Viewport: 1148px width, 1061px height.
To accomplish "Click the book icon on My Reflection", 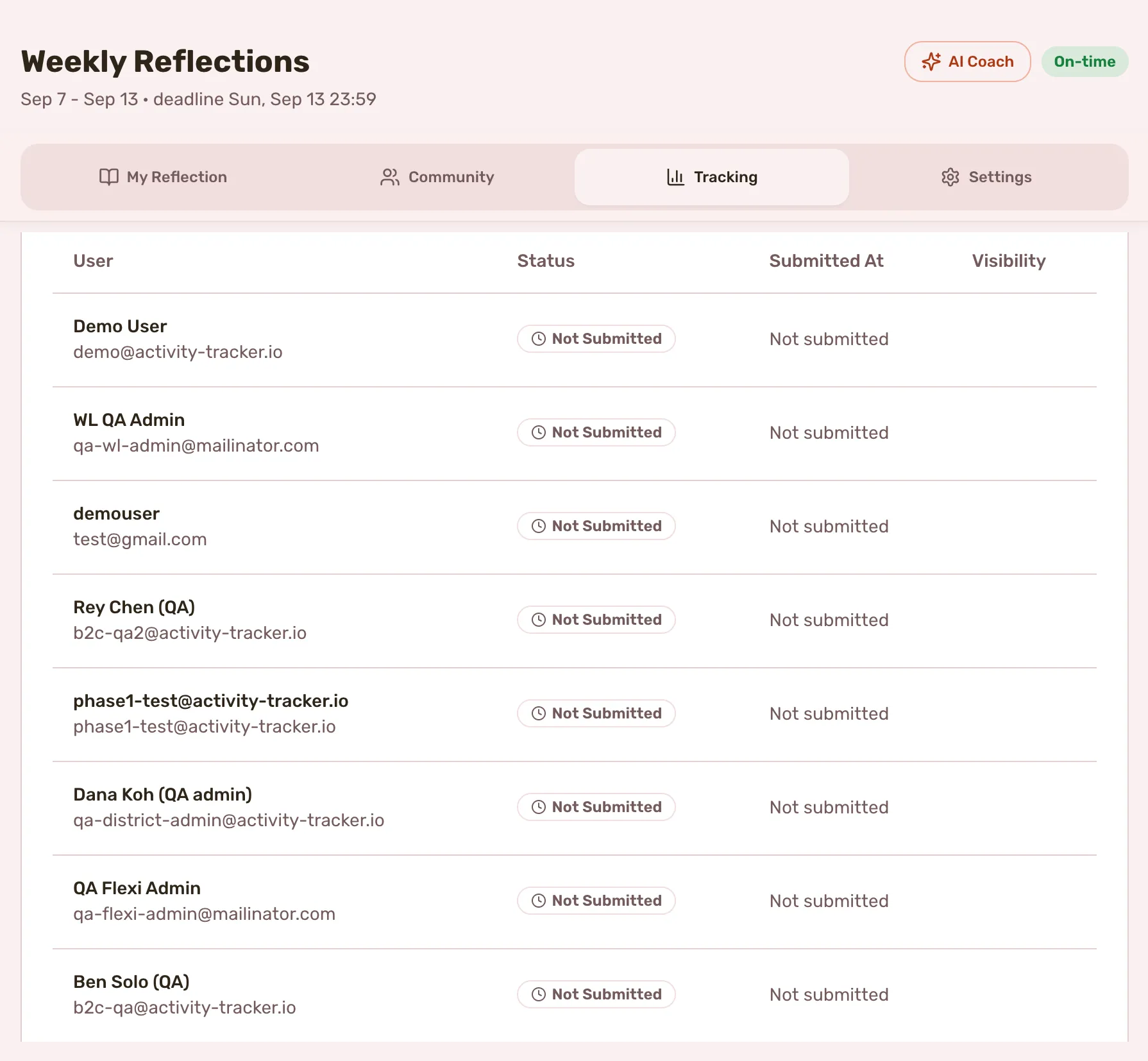I will point(109,177).
